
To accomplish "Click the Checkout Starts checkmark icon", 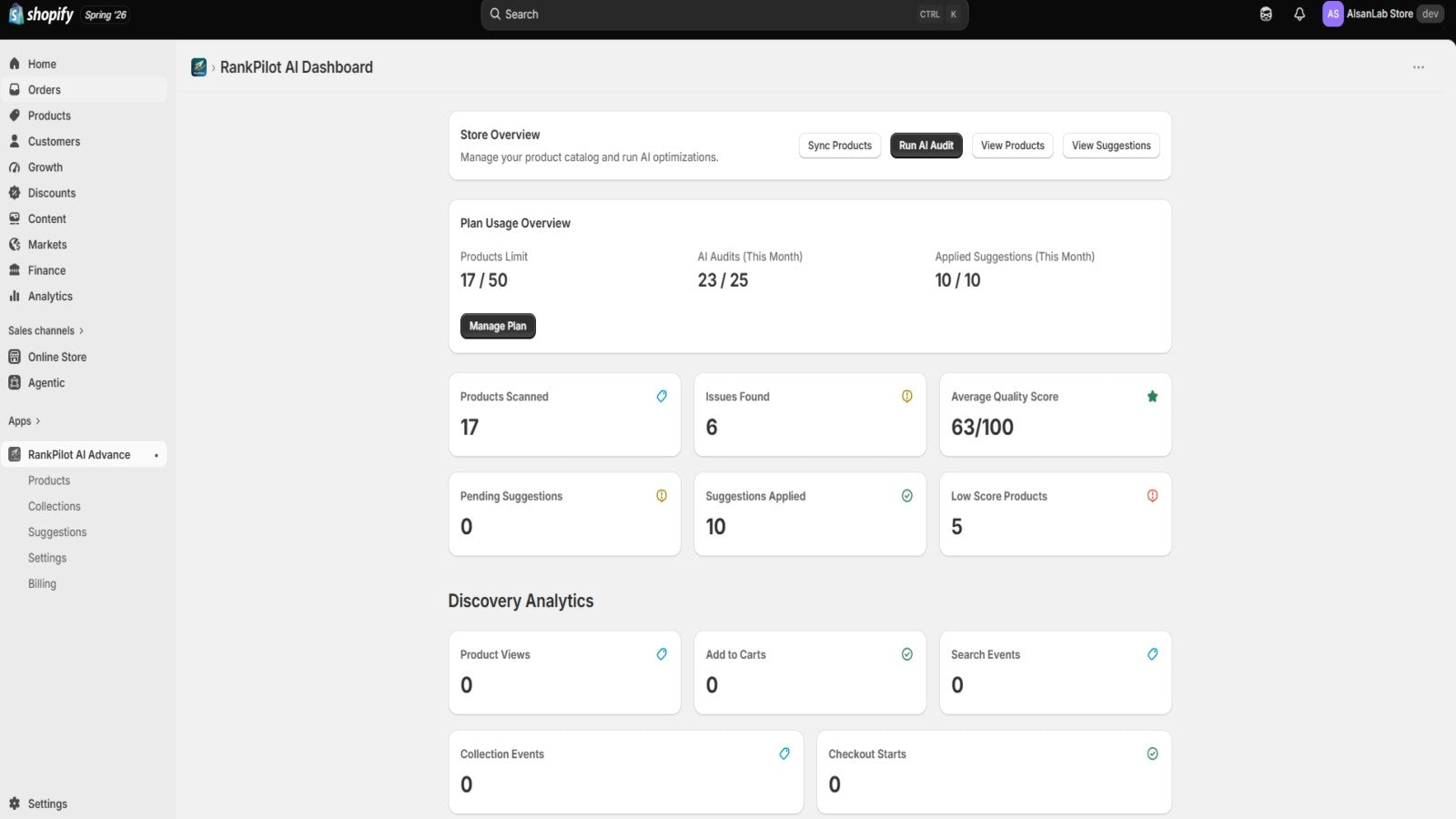I will click(1153, 753).
